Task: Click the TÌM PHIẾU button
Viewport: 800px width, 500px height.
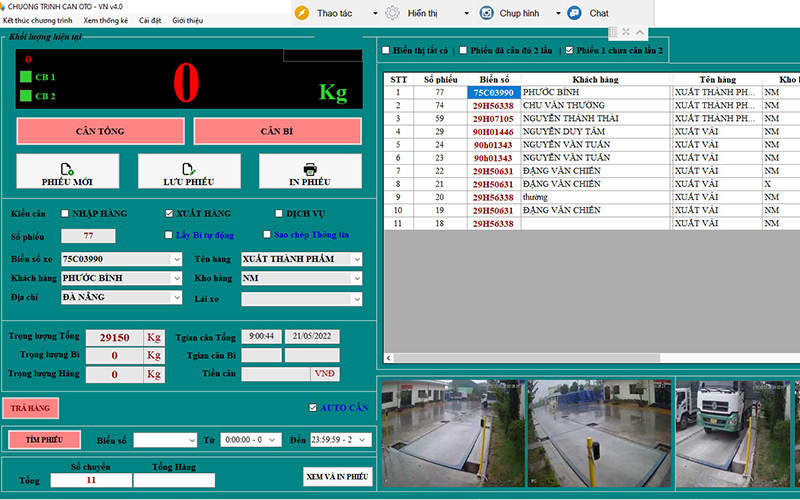Action: (44, 440)
